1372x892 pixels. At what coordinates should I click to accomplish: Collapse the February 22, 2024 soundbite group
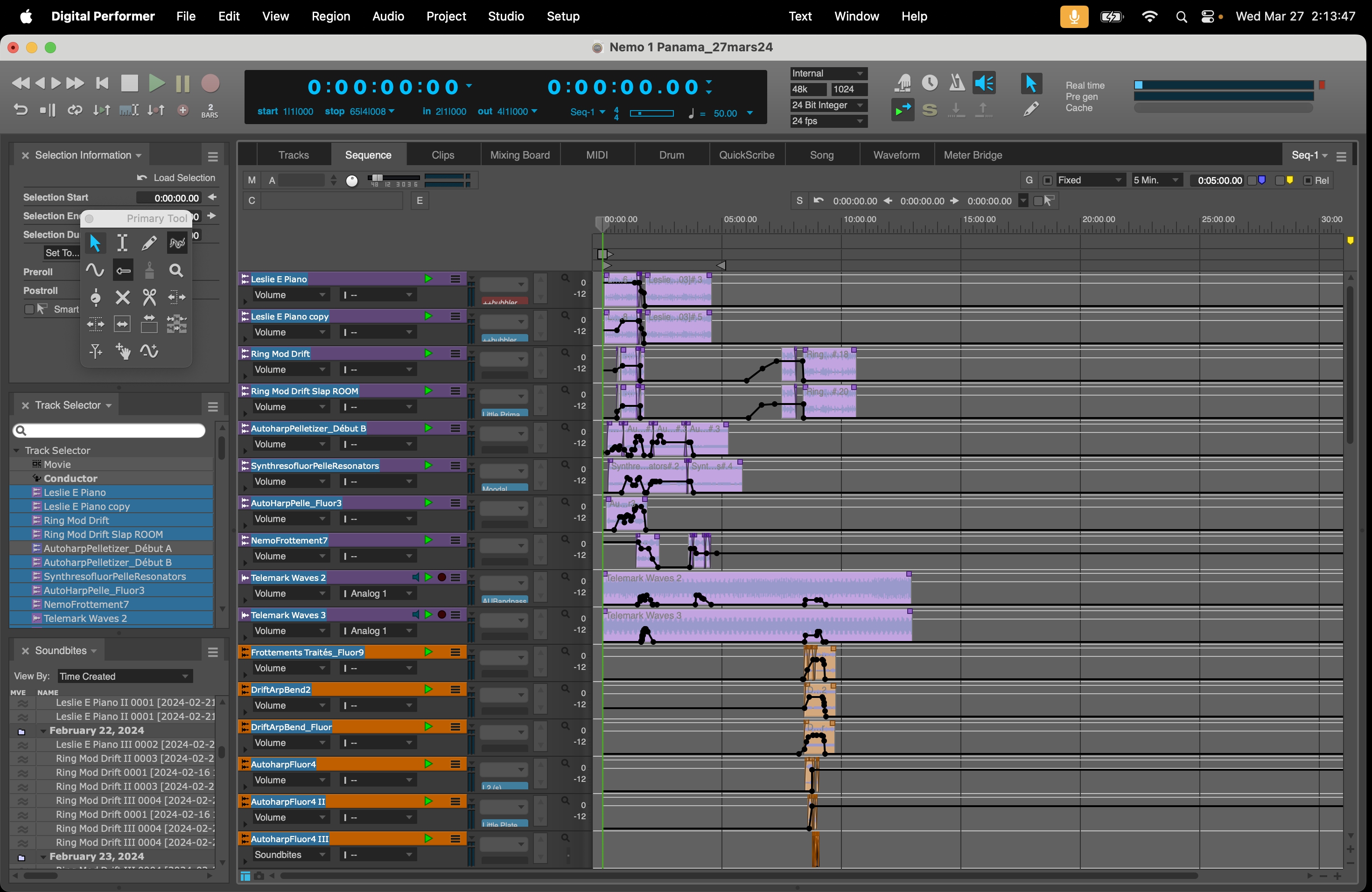(42, 730)
